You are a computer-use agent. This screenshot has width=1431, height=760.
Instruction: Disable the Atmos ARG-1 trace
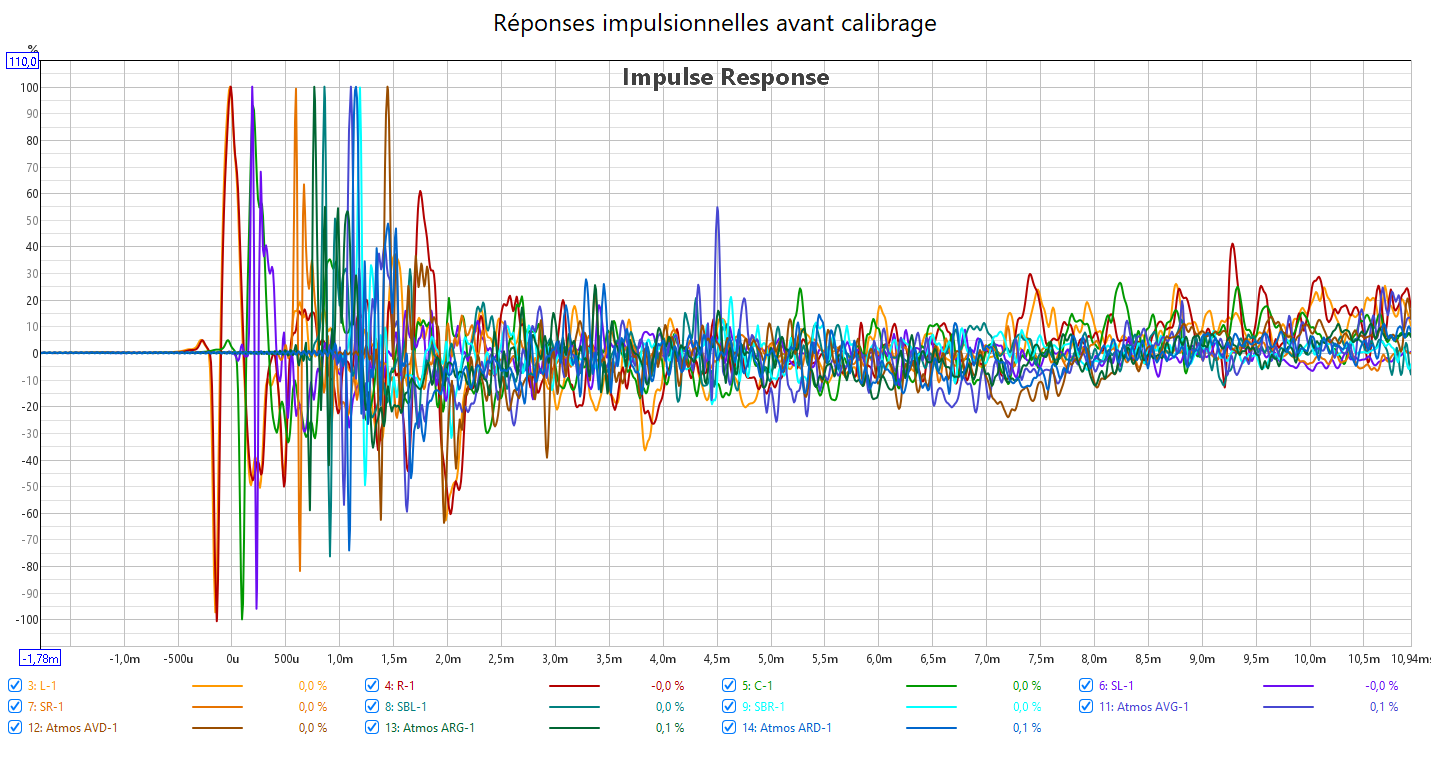coord(372,728)
